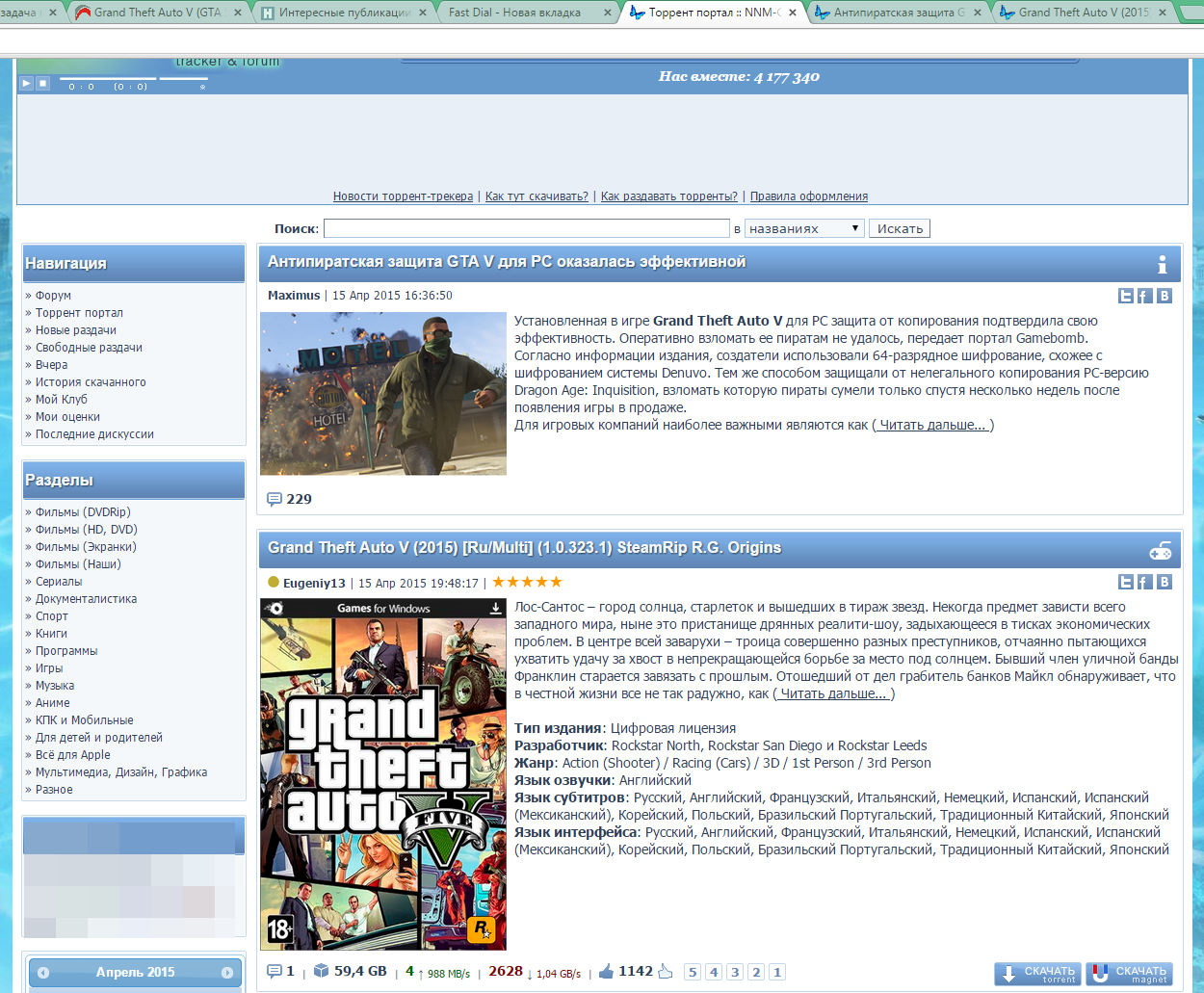Click the gamepad icon in GTA V header
The image size is (1204, 993).
click(1161, 550)
